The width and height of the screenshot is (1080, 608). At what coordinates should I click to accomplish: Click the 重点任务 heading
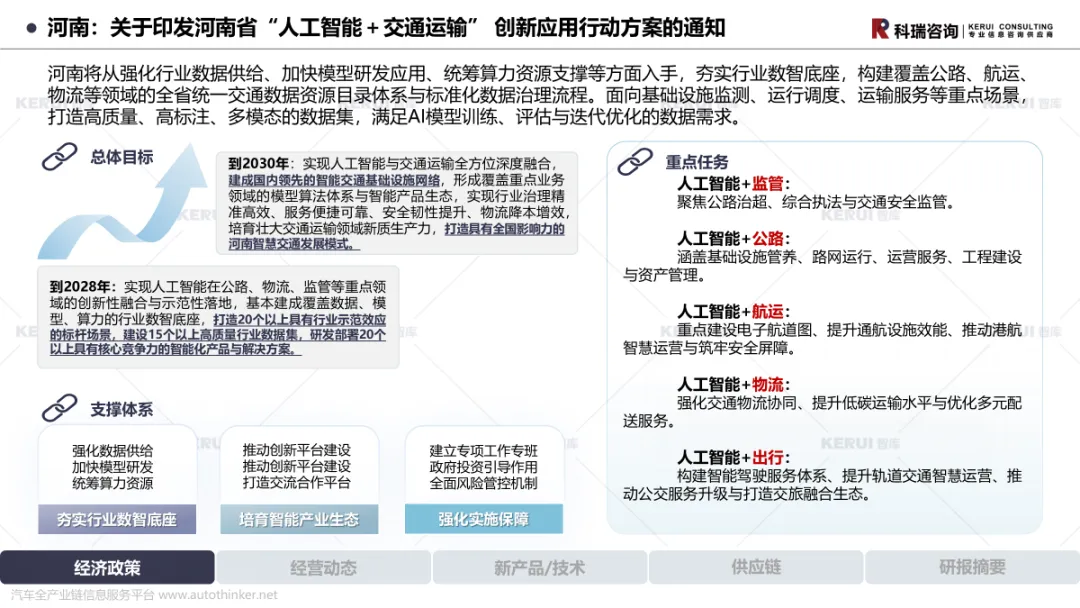tap(696, 163)
